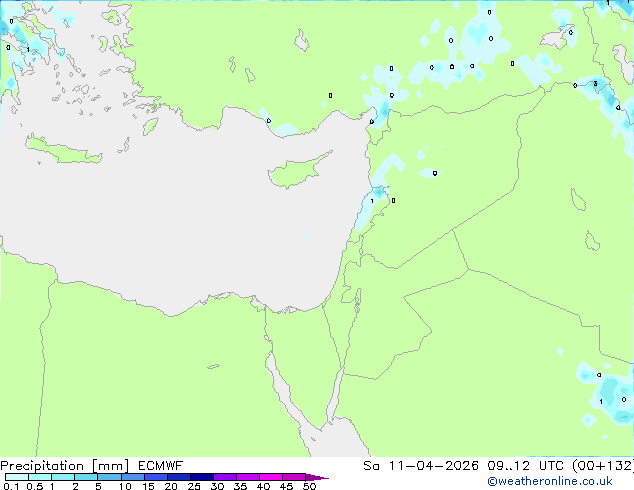Viewport: 634px width, 490px height.
Task: Click the 0.5–1 mm legend color swatch
Action: (x=40, y=477)
